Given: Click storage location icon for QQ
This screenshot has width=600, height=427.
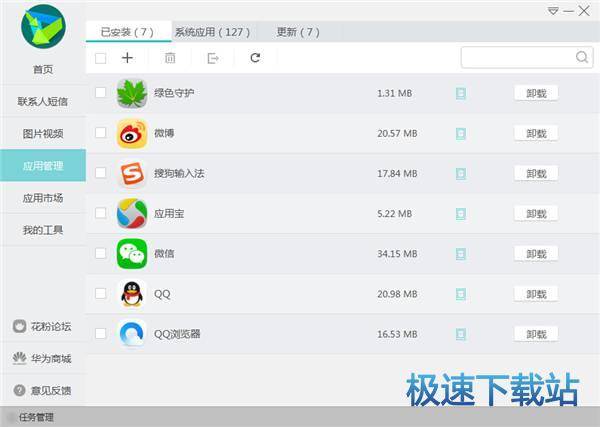Looking at the screenshot, I should [x=461, y=294].
